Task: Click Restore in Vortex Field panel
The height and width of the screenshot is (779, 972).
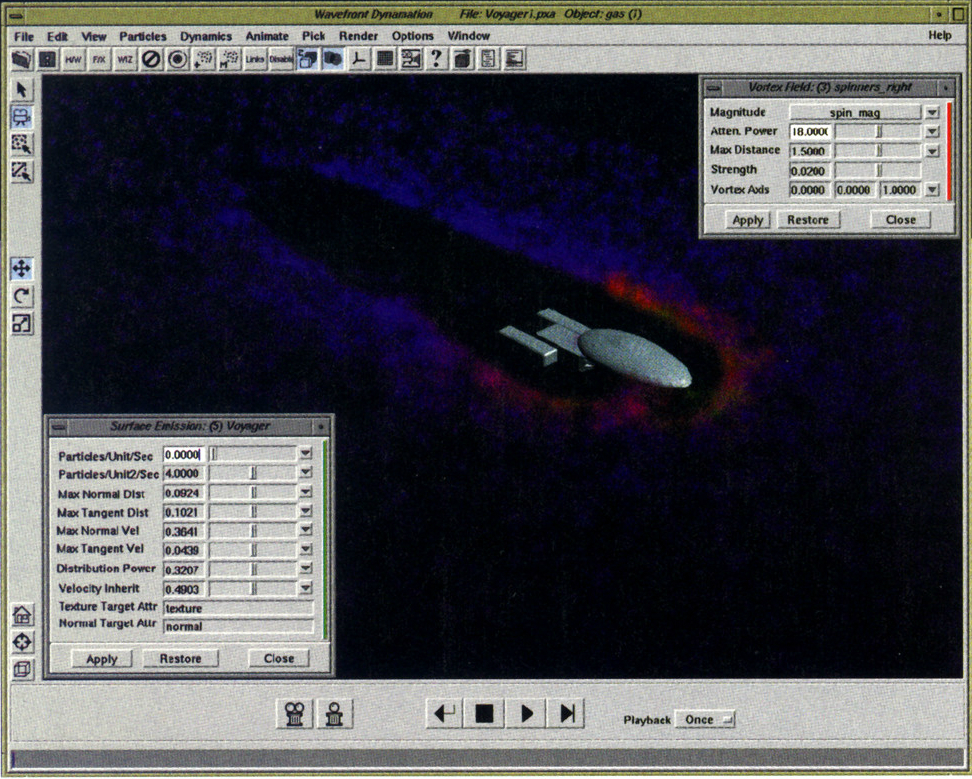Action: tap(807, 220)
